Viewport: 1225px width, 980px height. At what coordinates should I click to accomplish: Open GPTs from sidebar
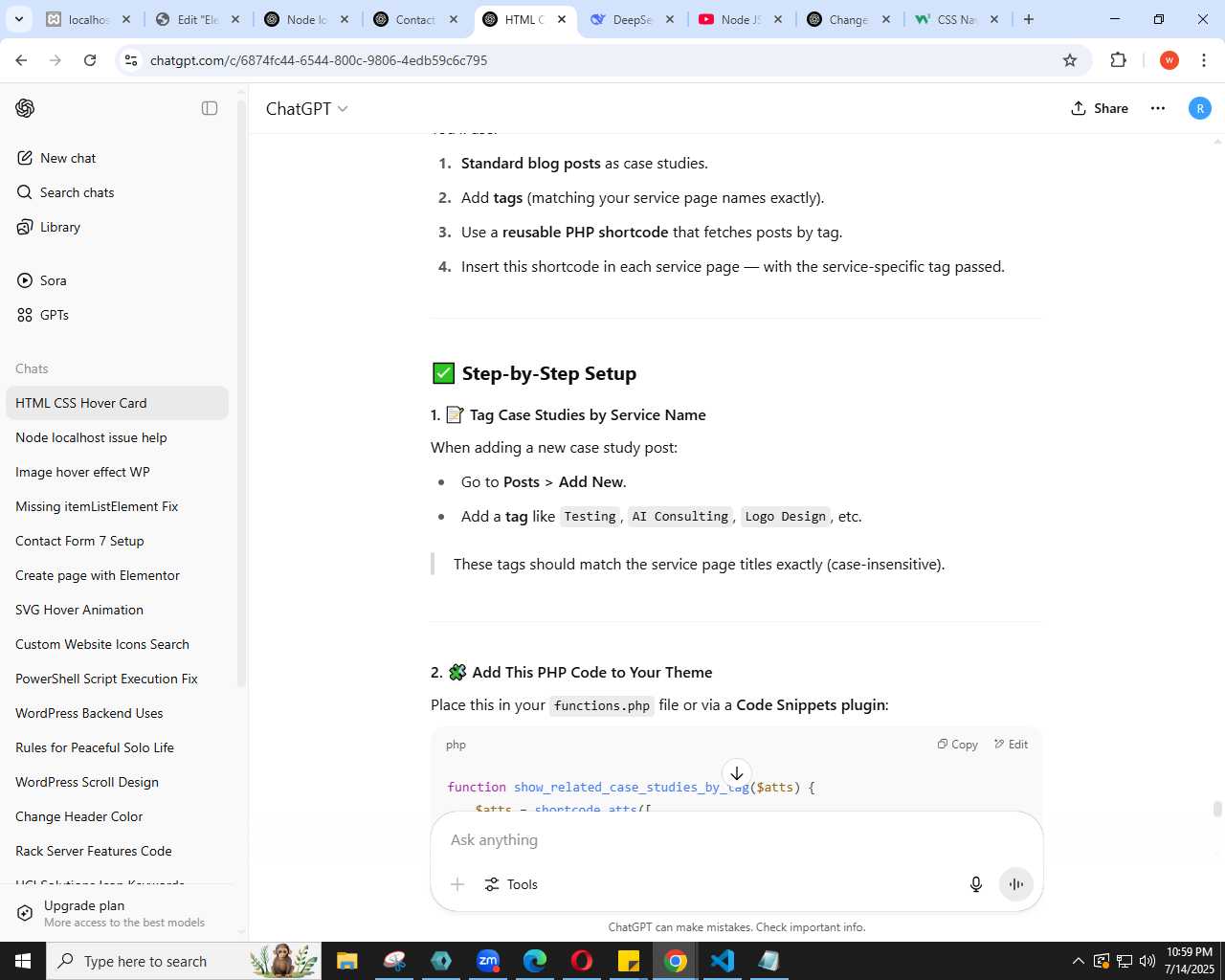[117, 315]
